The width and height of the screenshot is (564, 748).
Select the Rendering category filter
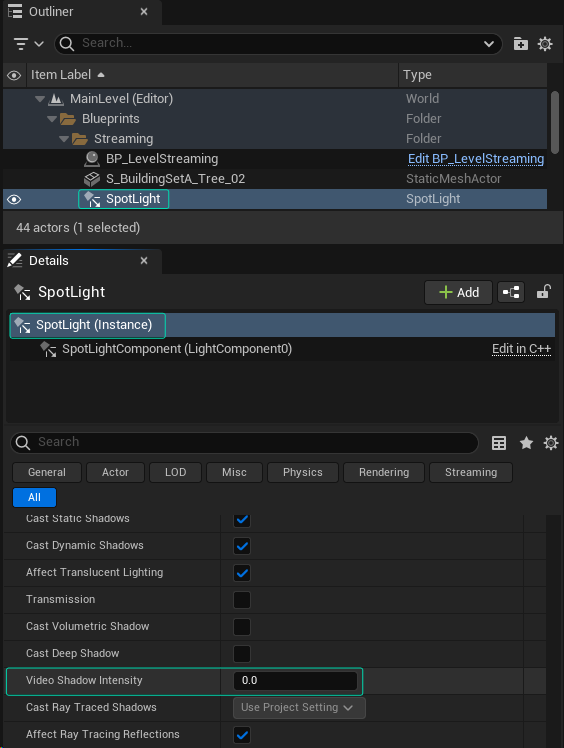(x=384, y=472)
